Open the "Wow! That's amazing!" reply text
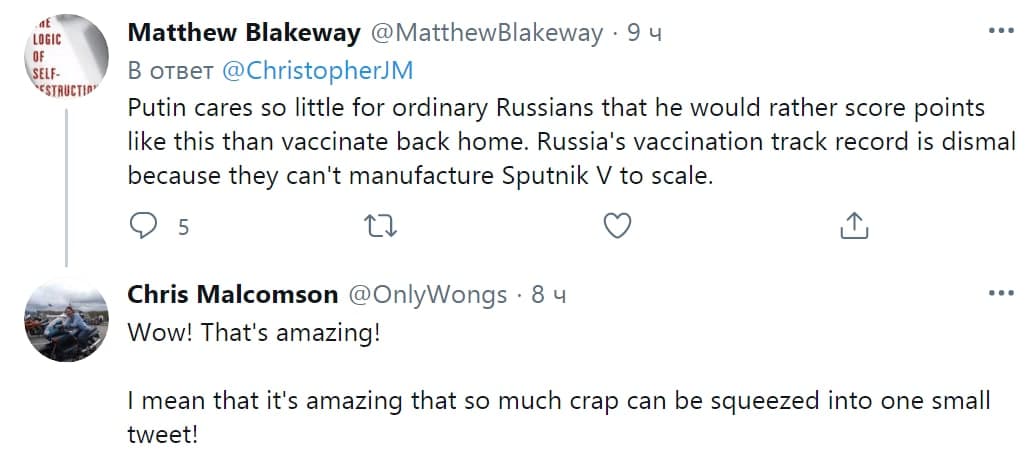The height and width of the screenshot is (461, 1032). (x=254, y=333)
